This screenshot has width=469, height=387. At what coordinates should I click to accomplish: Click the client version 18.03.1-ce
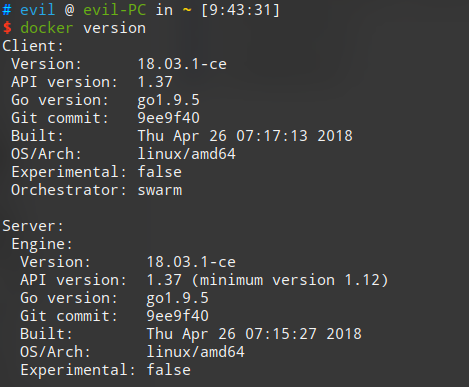click(182, 64)
